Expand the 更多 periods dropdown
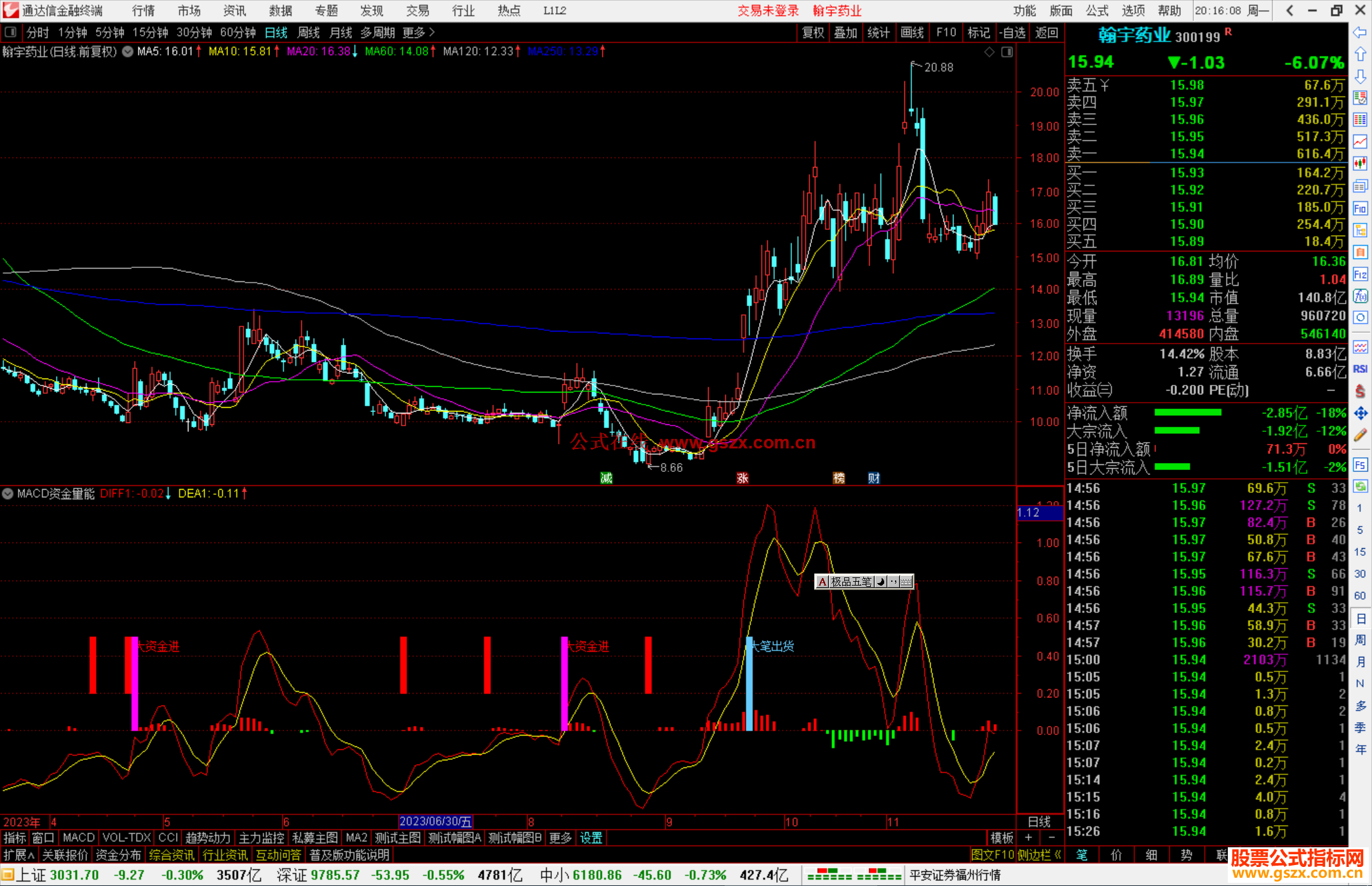Screen dimensions: 1372x886 pyautogui.click(x=418, y=32)
